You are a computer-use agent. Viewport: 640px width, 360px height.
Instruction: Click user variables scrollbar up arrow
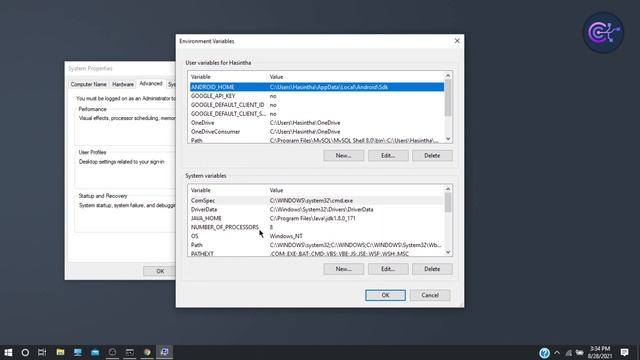pyautogui.click(x=448, y=76)
